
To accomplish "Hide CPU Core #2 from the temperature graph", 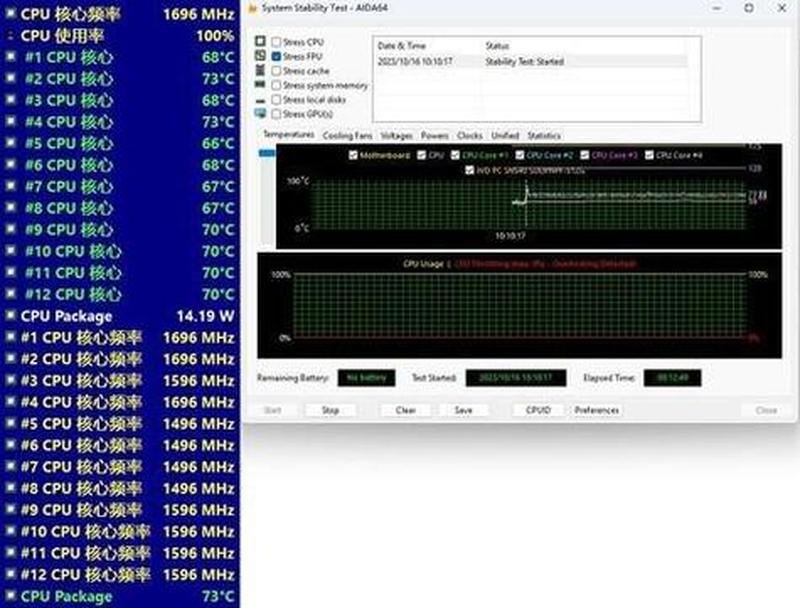I will (x=520, y=155).
